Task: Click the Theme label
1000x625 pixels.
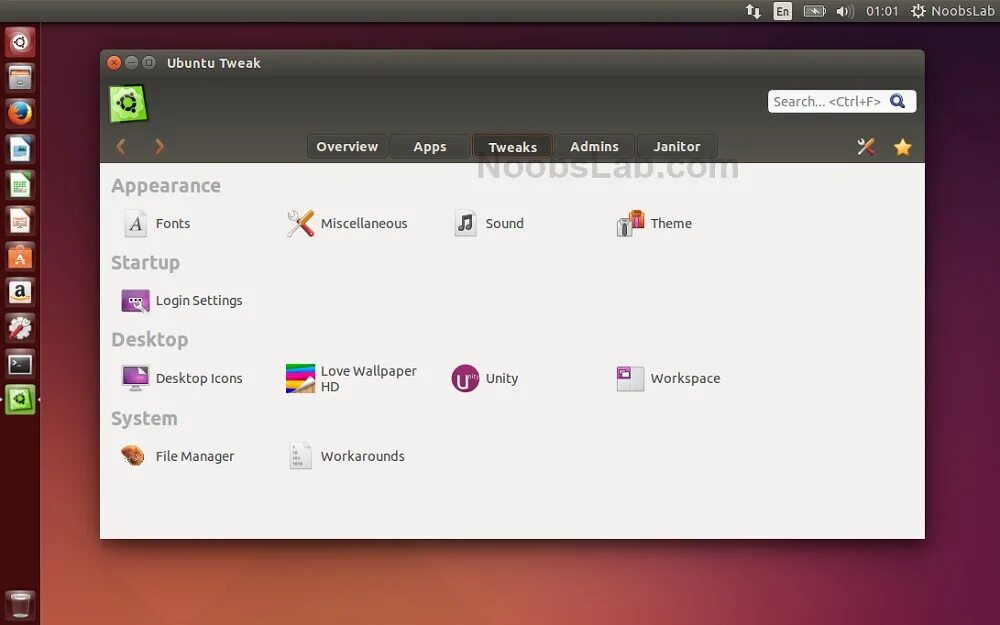Action: coord(672,224)
